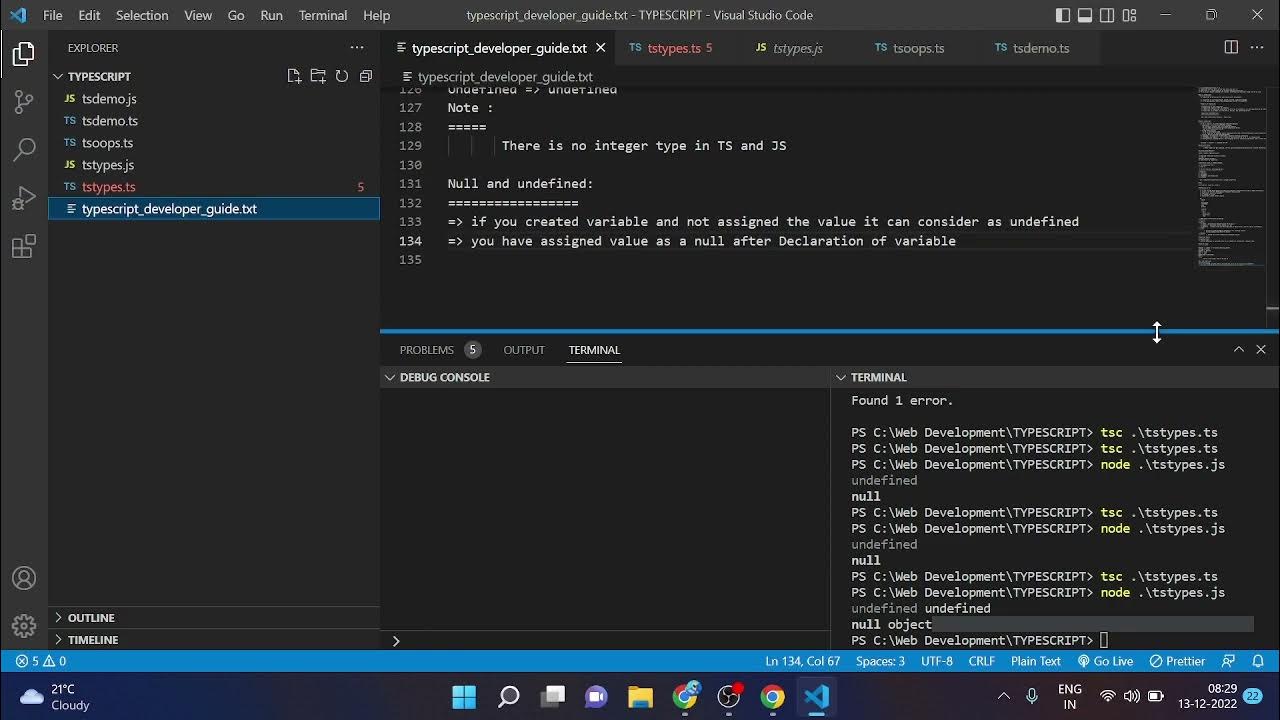Image resolution: width=1280 pixels, height=720 pixels.
Task: Click the New Folder icon in explorer
Action: (318, 76)
